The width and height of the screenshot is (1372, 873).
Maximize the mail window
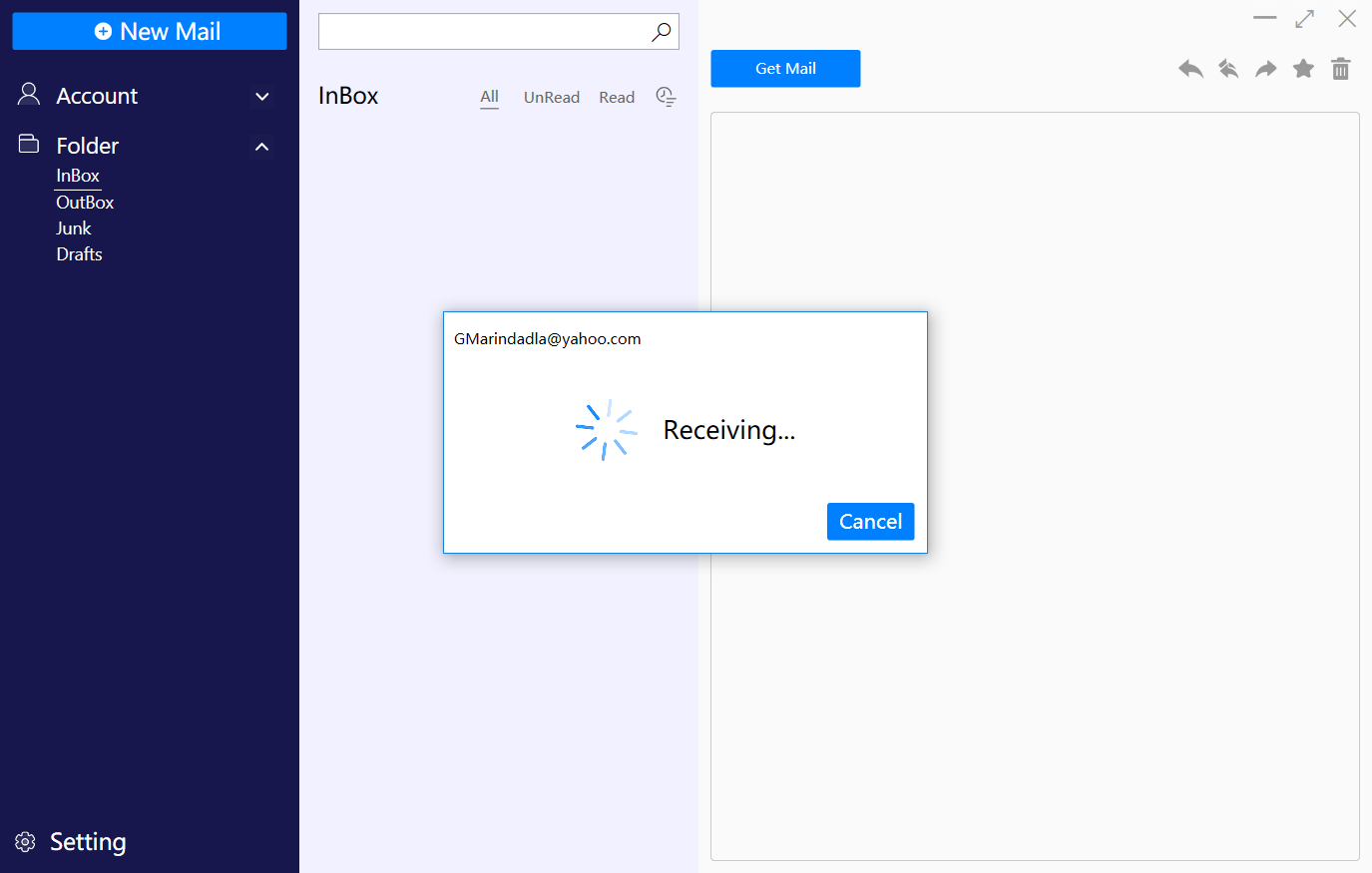tap(1305, 18)
